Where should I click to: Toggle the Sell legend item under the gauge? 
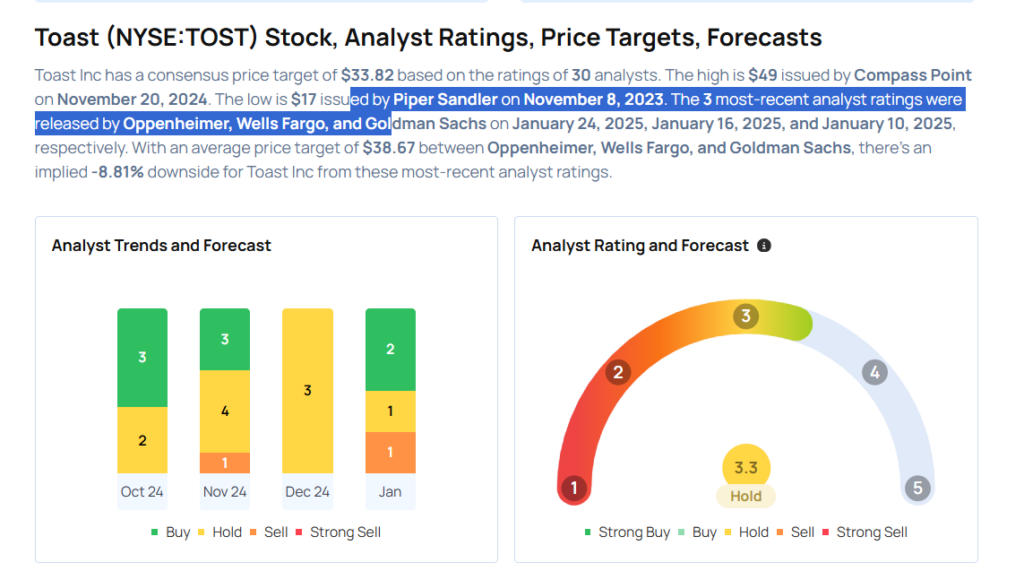click(x=795, y=532)
